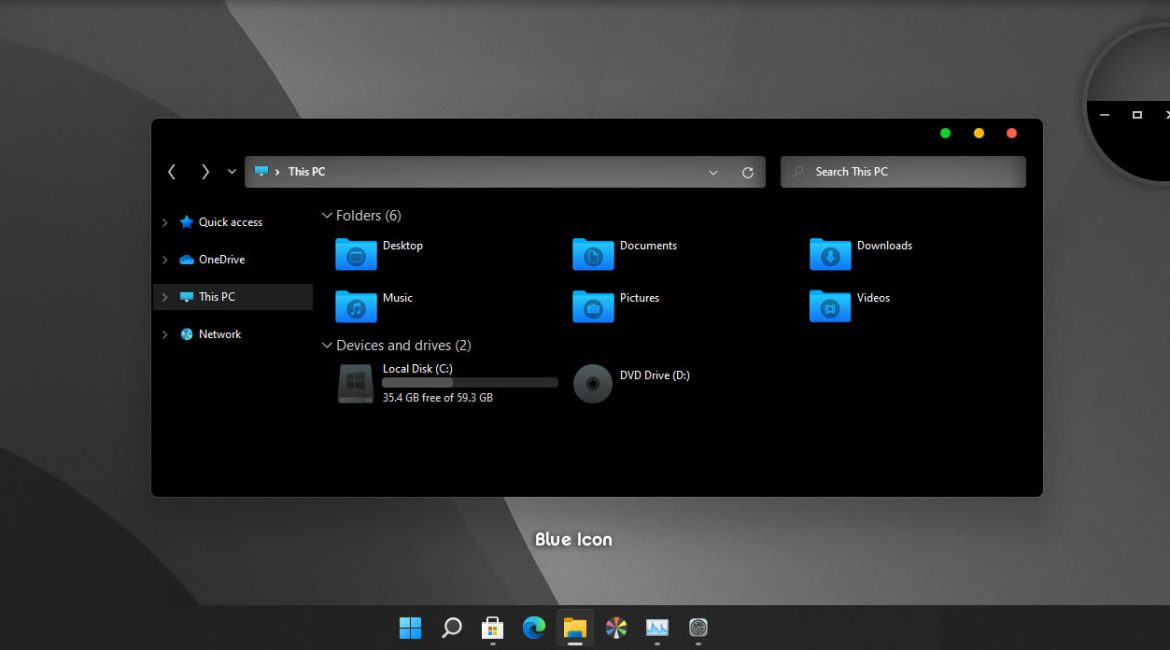Viewport: 1170px width, 650px height.
Task: Open the Videos folder icon
Action: [x=830, y=306]
